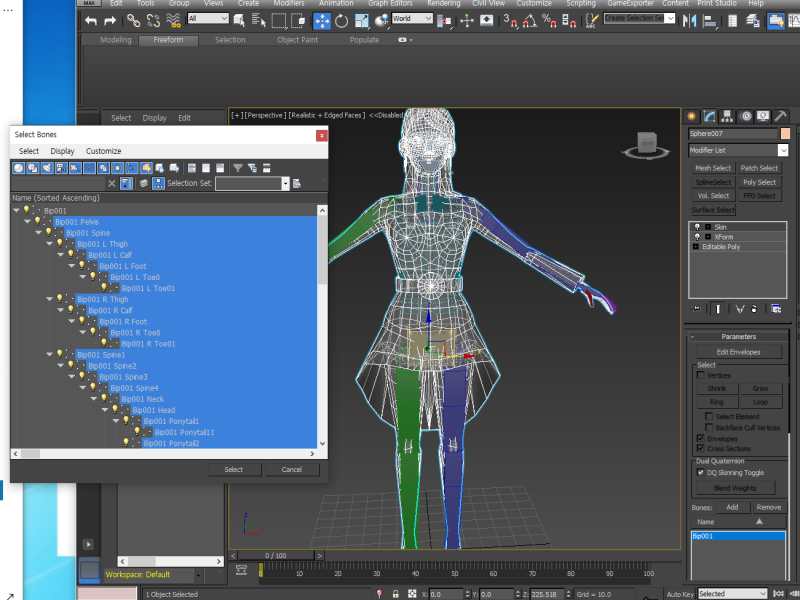Disable DQ Skinning Toggle checkbox
This screenshot has height=600, width=800.
point(699,472)
